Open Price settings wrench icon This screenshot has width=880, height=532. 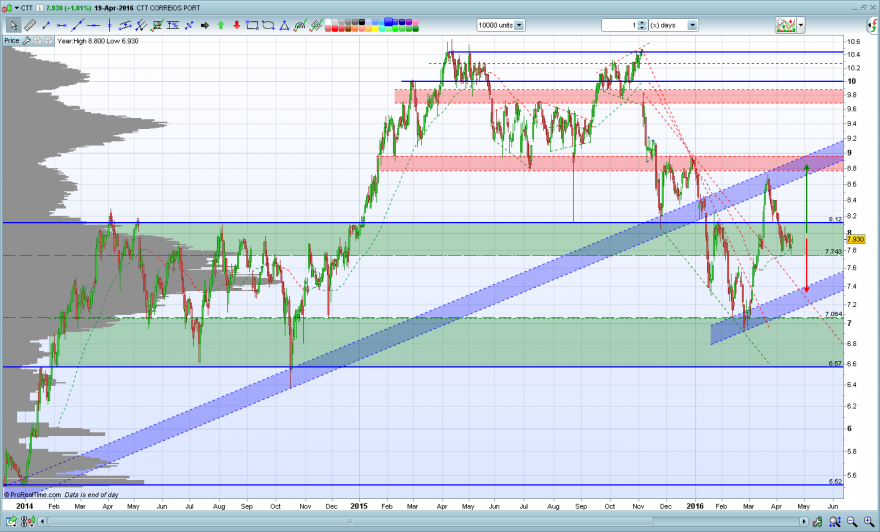tap(26, 41)
